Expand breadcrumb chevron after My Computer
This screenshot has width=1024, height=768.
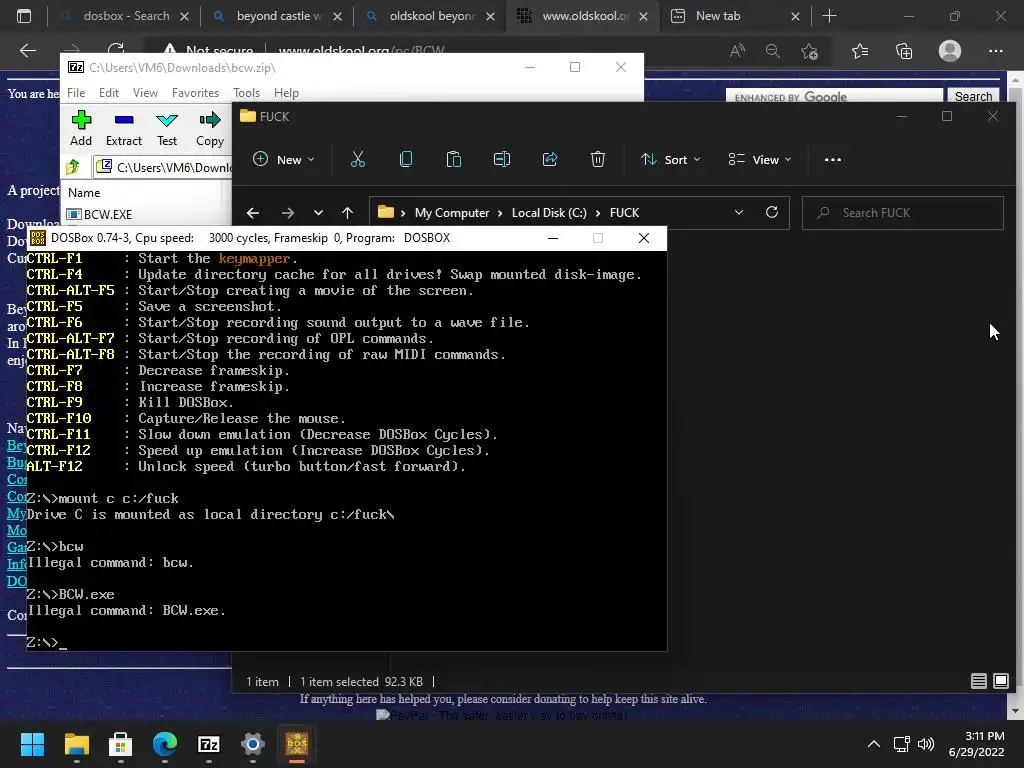500,213
